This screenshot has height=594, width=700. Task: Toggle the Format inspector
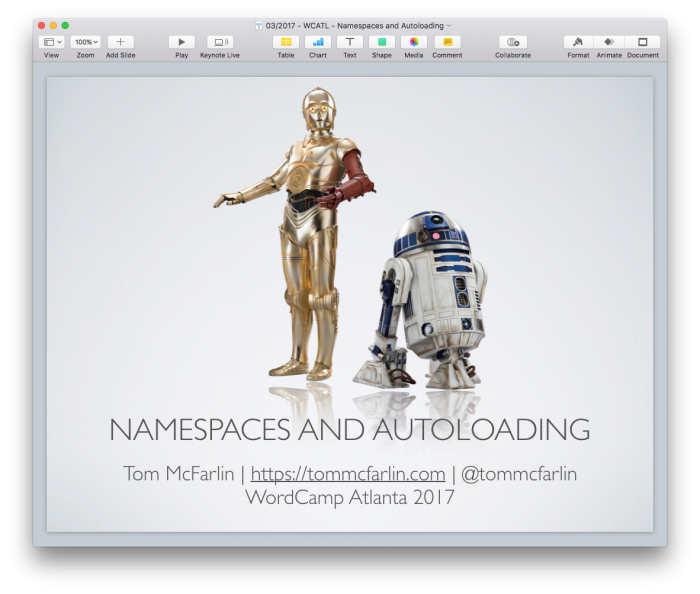(x=578, y=42)
